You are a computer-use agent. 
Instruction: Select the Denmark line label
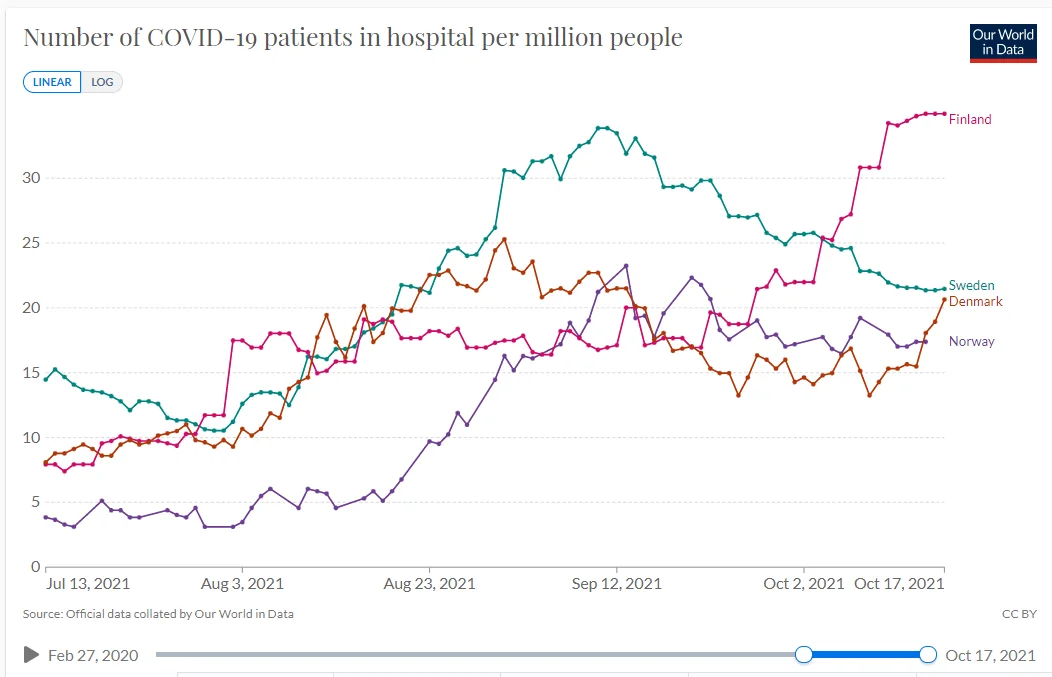coord(975,302)
